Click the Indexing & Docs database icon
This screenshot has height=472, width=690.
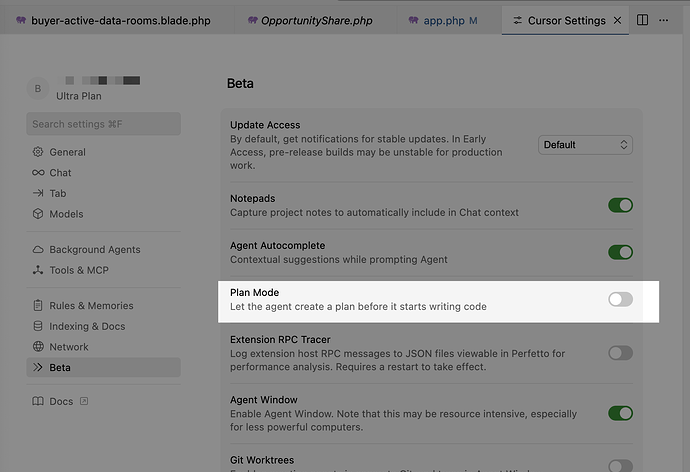point(38,327)
